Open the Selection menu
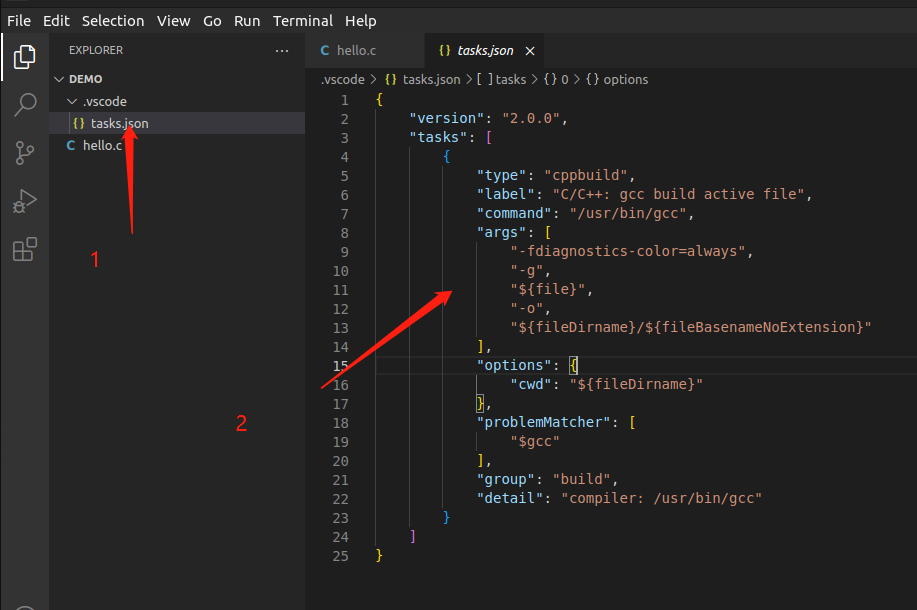 113,20
